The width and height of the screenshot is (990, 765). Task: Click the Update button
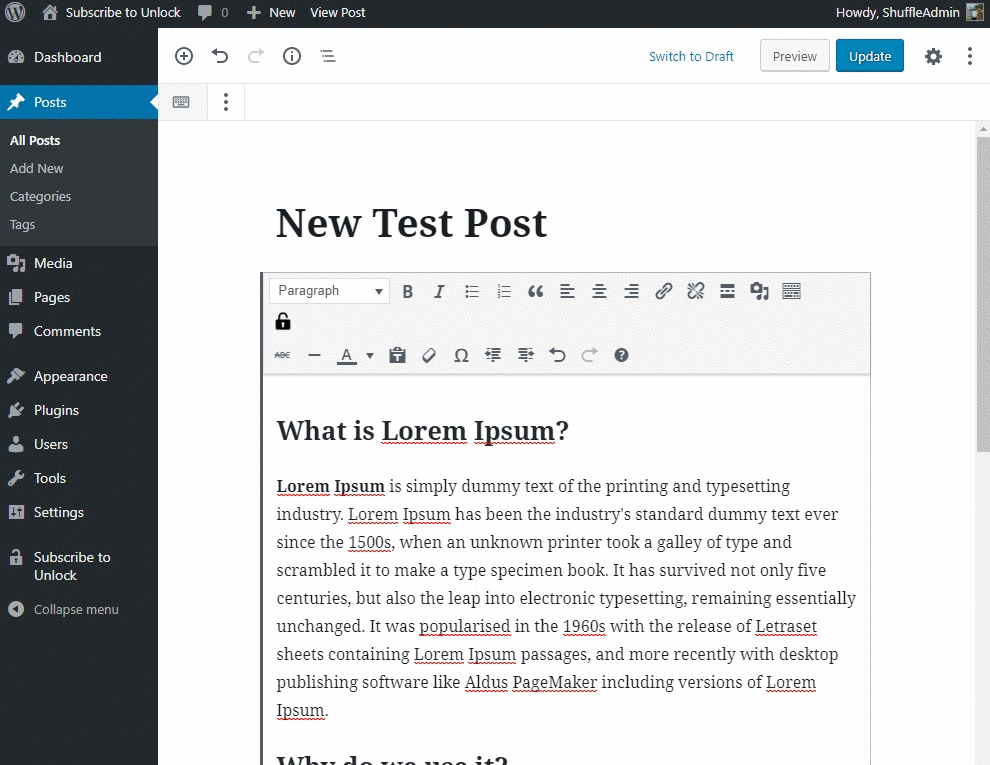click(x=869, y=56)
